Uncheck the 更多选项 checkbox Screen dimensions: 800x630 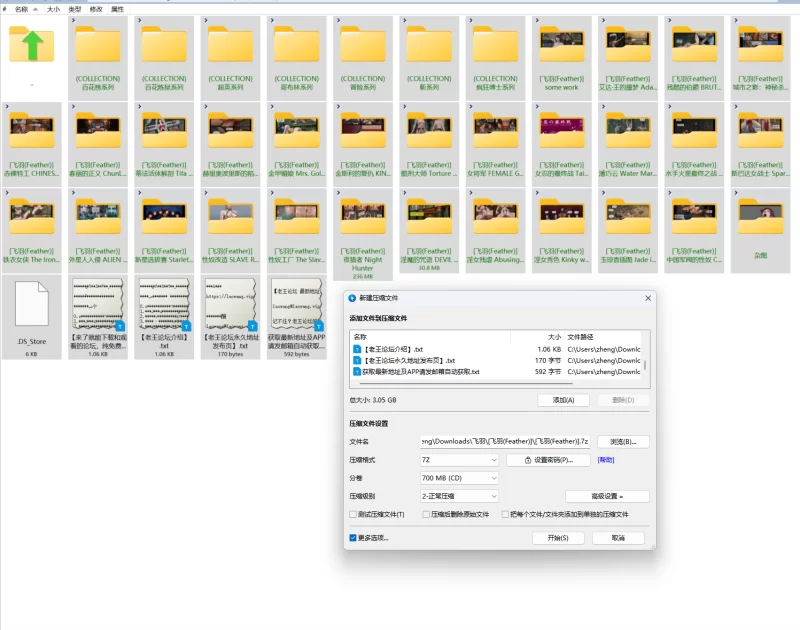click(354, 538)
